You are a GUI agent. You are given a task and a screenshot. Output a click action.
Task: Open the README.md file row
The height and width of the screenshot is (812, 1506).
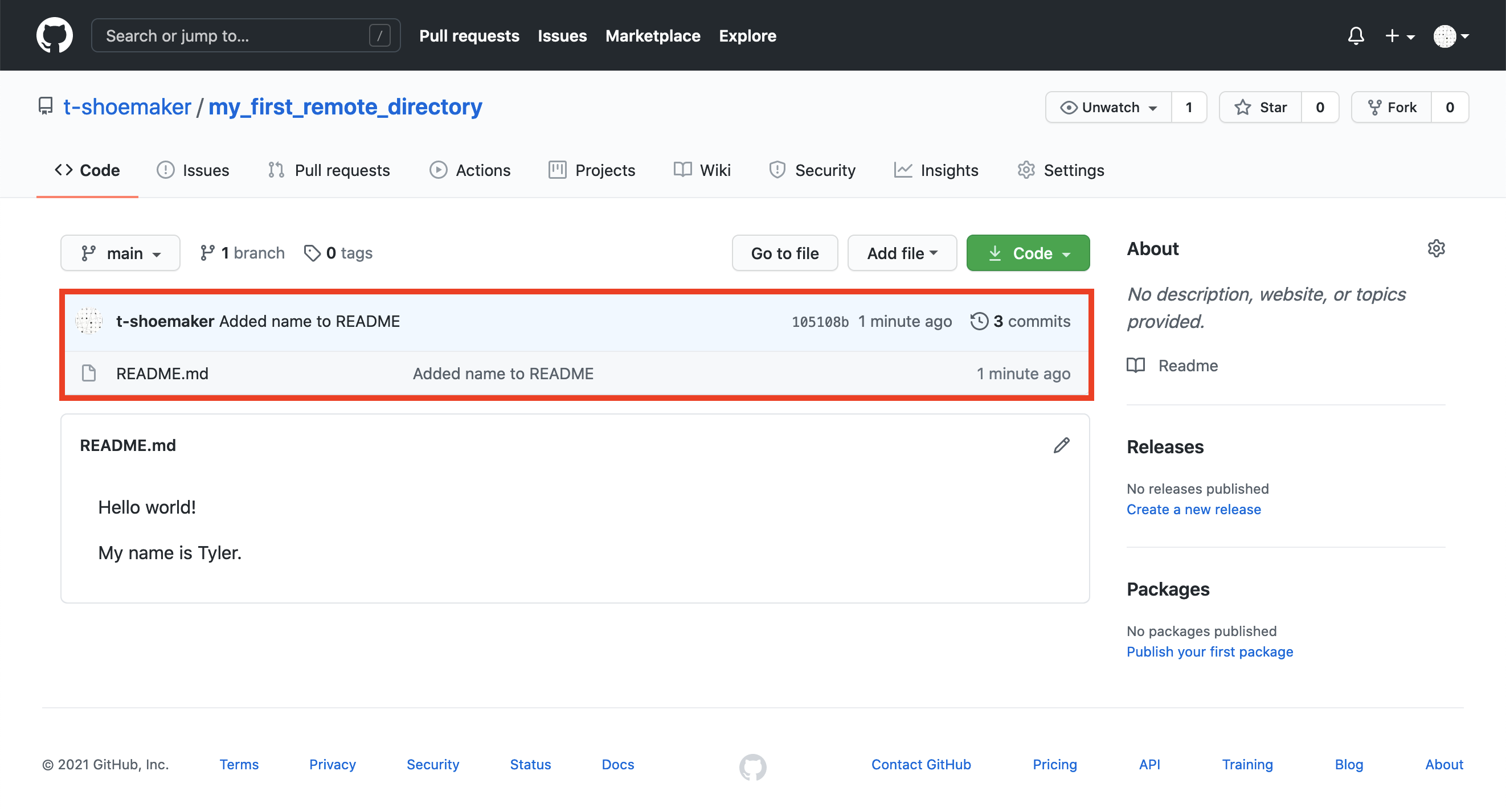pos(576,373)
